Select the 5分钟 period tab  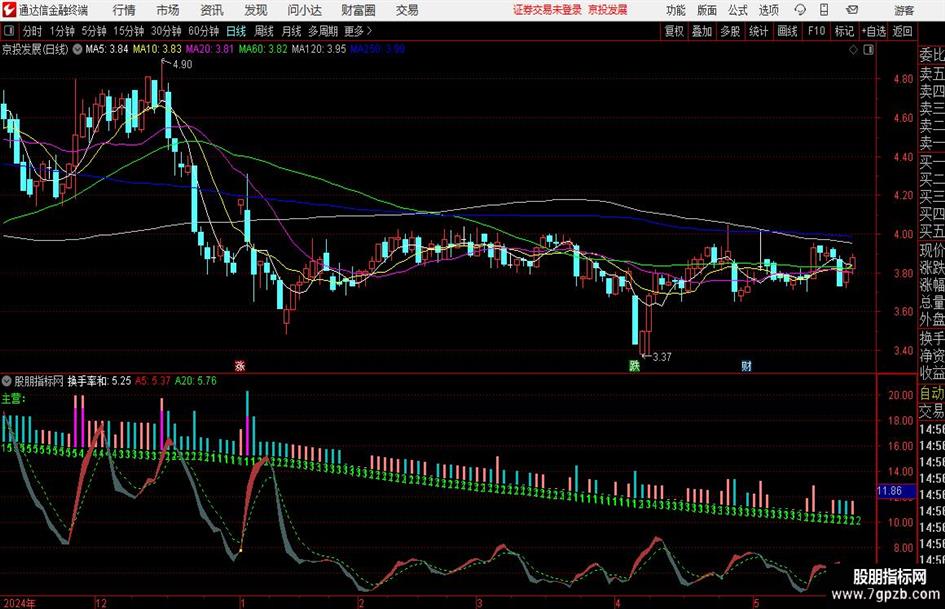coord(93,31)
